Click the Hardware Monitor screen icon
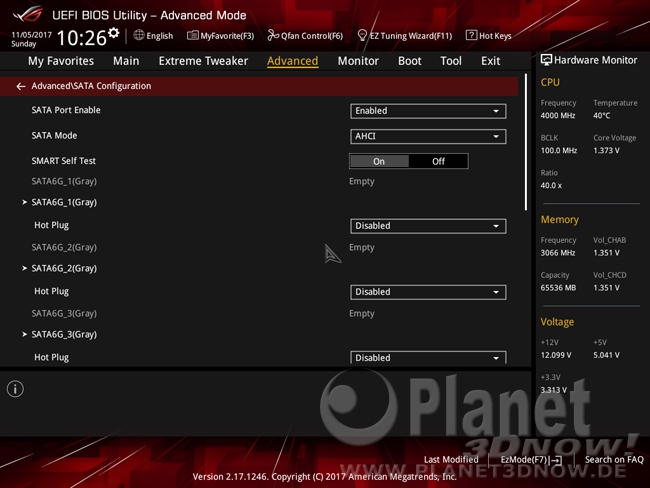650x488 pixels. [546, 60]
